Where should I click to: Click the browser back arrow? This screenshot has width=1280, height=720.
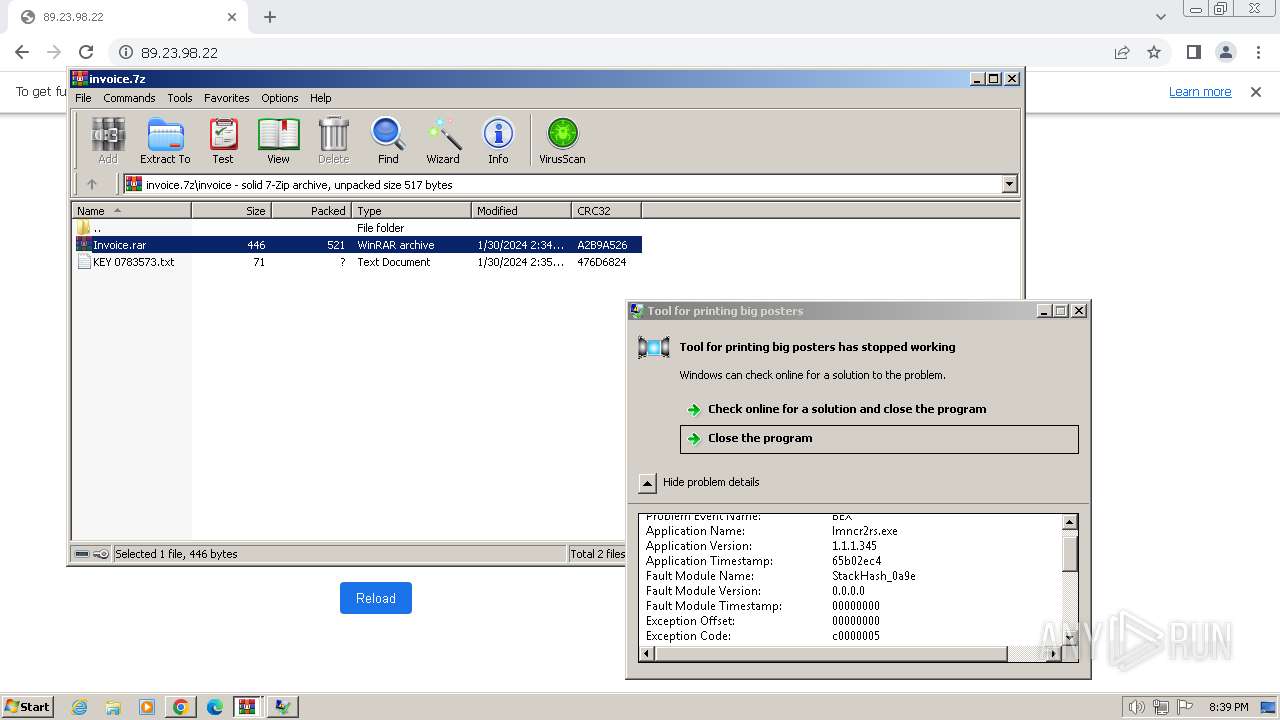(x=22, y=52)
